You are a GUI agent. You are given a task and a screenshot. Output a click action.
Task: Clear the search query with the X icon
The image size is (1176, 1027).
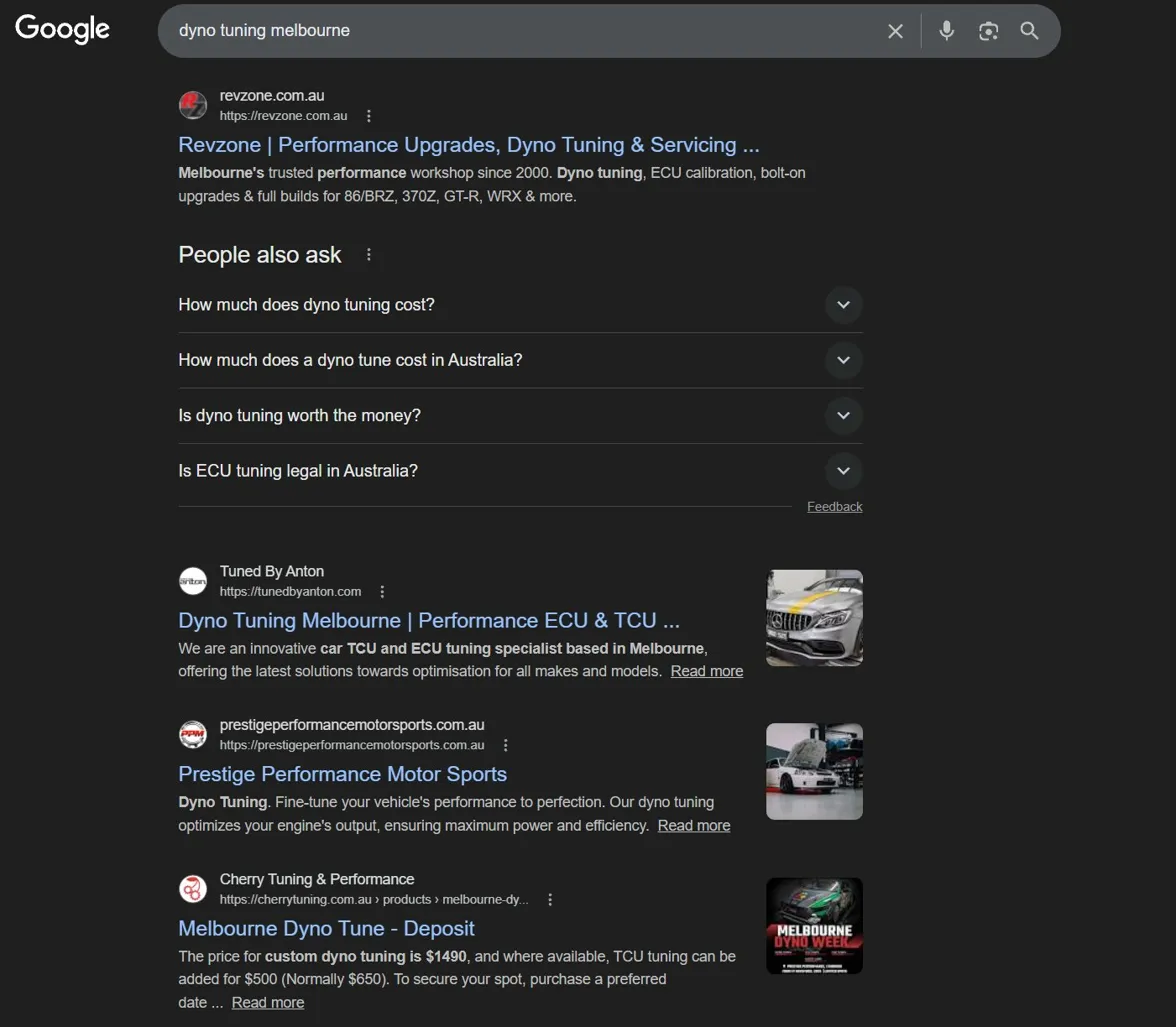pyautogui.click(x=895, y=31)
